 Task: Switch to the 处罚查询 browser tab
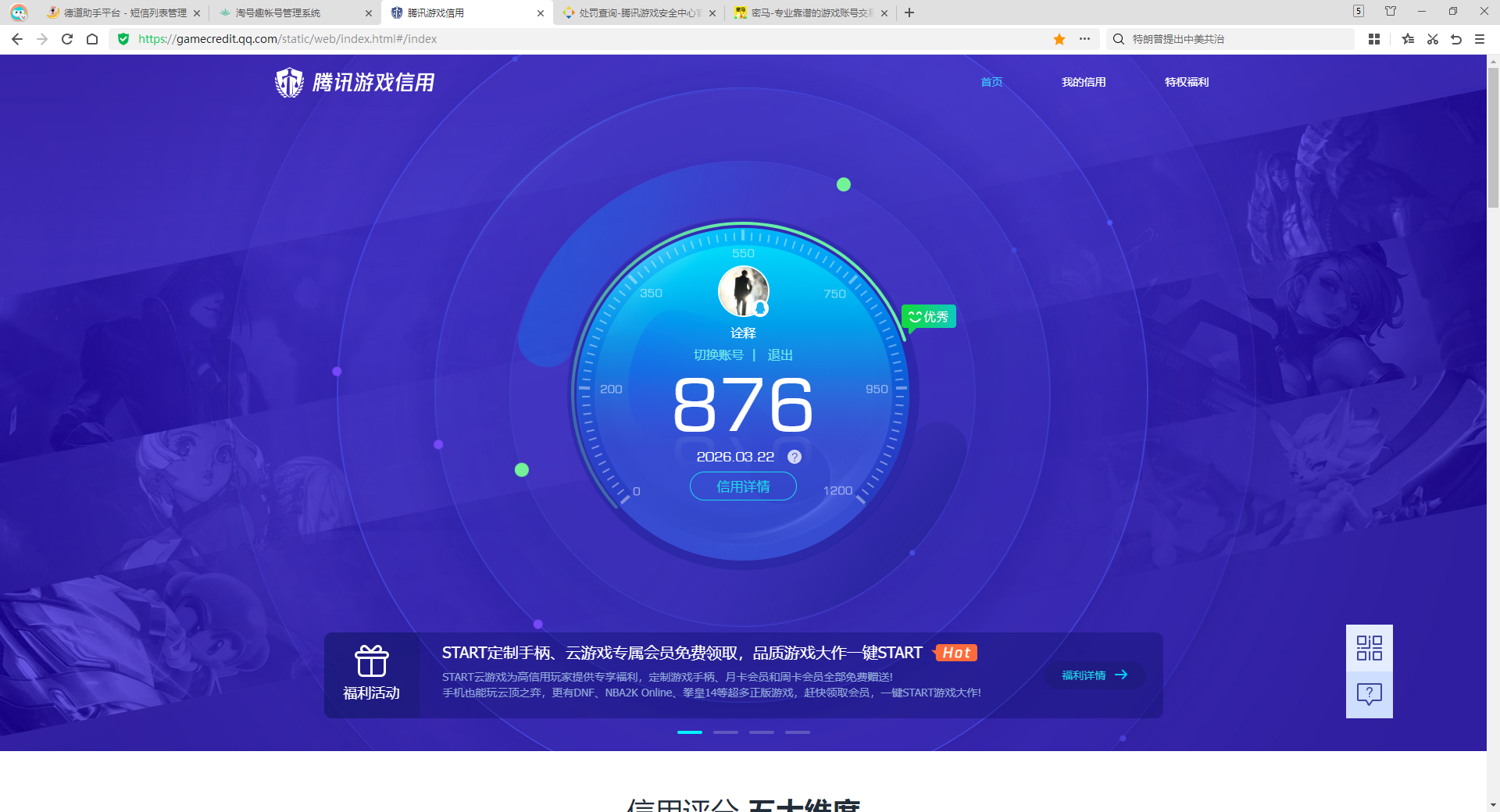click(x=637, y=12)
